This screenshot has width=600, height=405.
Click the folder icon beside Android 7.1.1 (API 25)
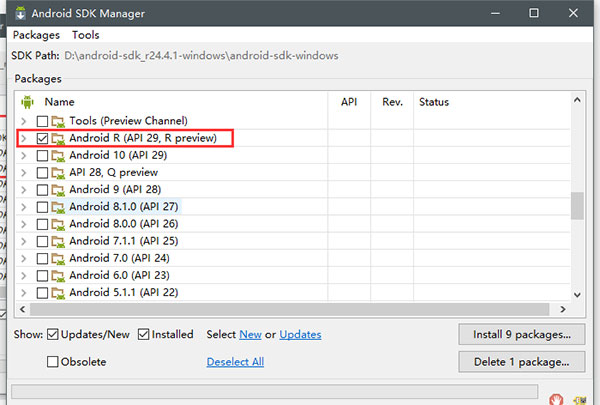point(58,240)
